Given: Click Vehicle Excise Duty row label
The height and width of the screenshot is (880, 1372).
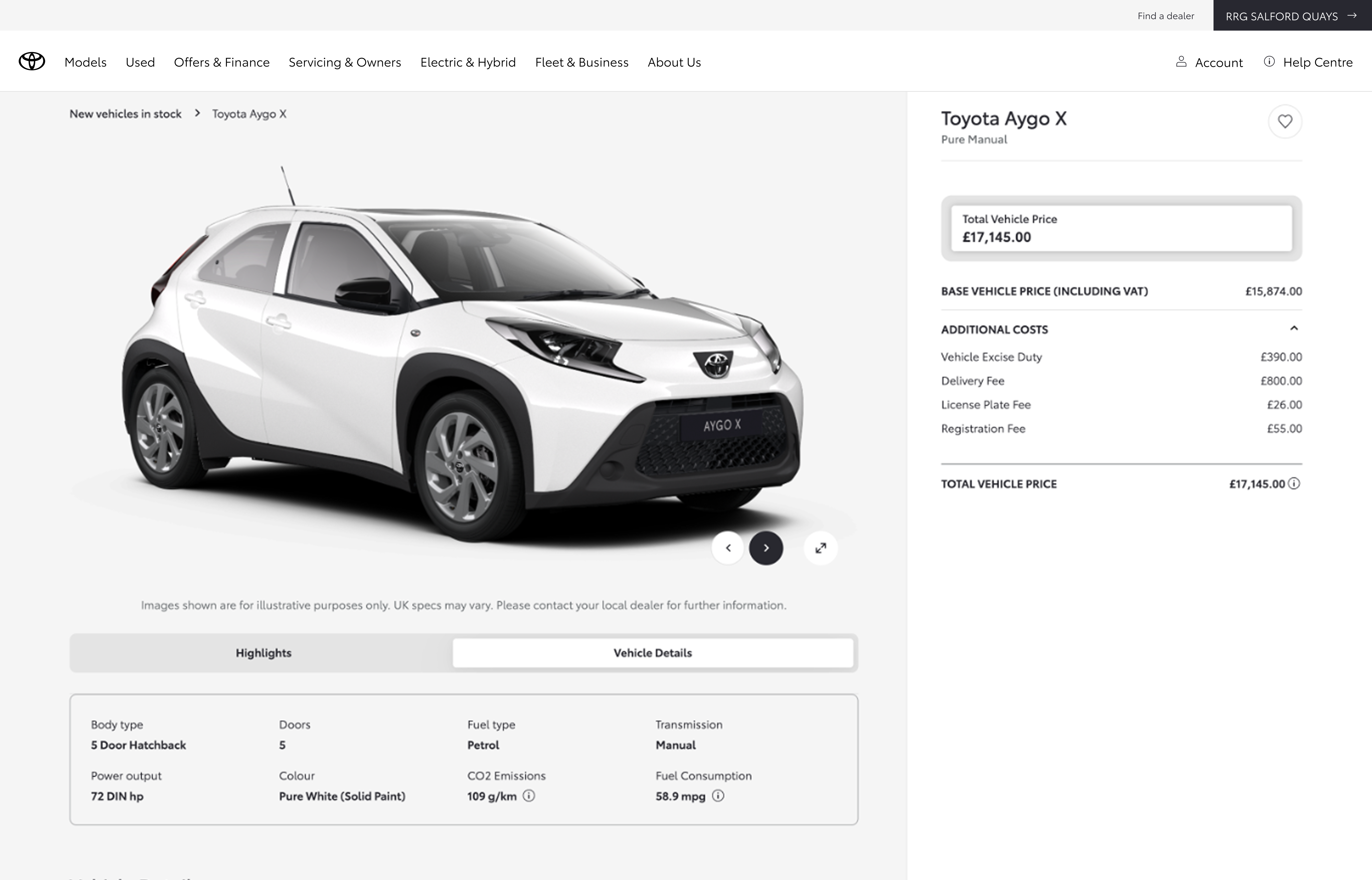Looking at the screenshot, I should click(x=991, y=357).
